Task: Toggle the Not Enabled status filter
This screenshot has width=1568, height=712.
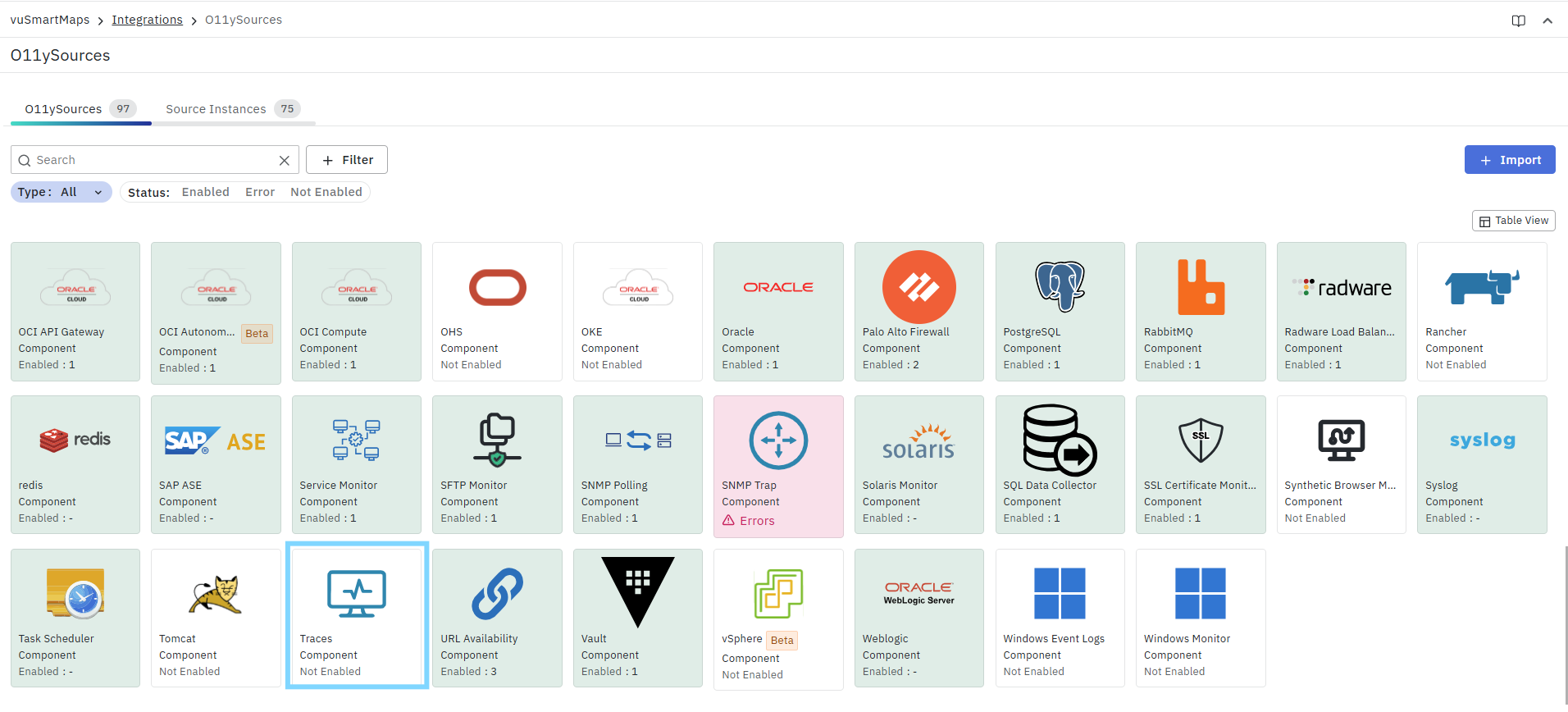Action: click(x=326, y=192)
